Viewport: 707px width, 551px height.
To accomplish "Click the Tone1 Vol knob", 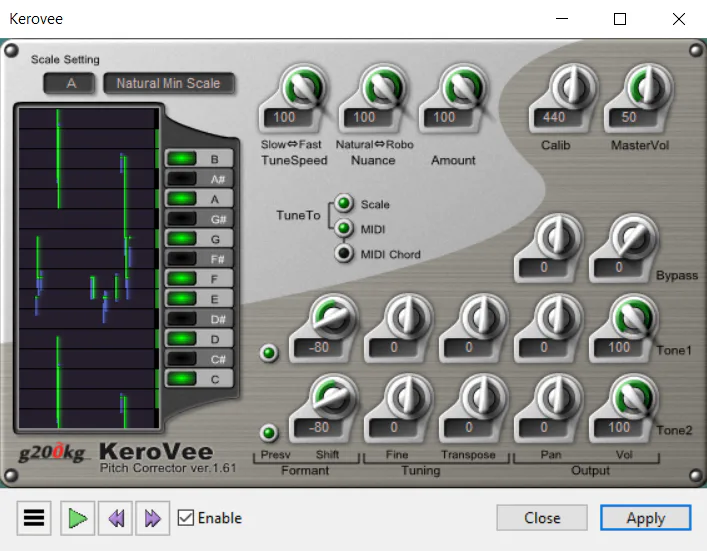I will coord(633,317).
